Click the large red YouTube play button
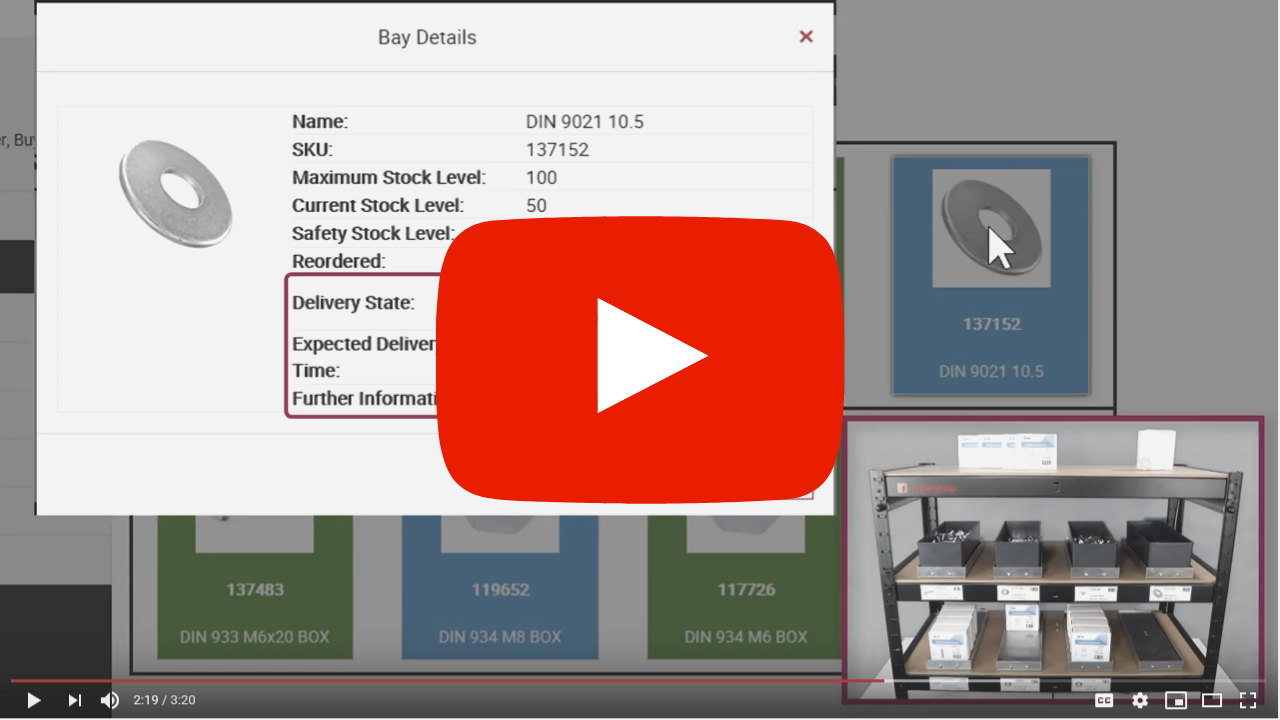 [640, 360]
